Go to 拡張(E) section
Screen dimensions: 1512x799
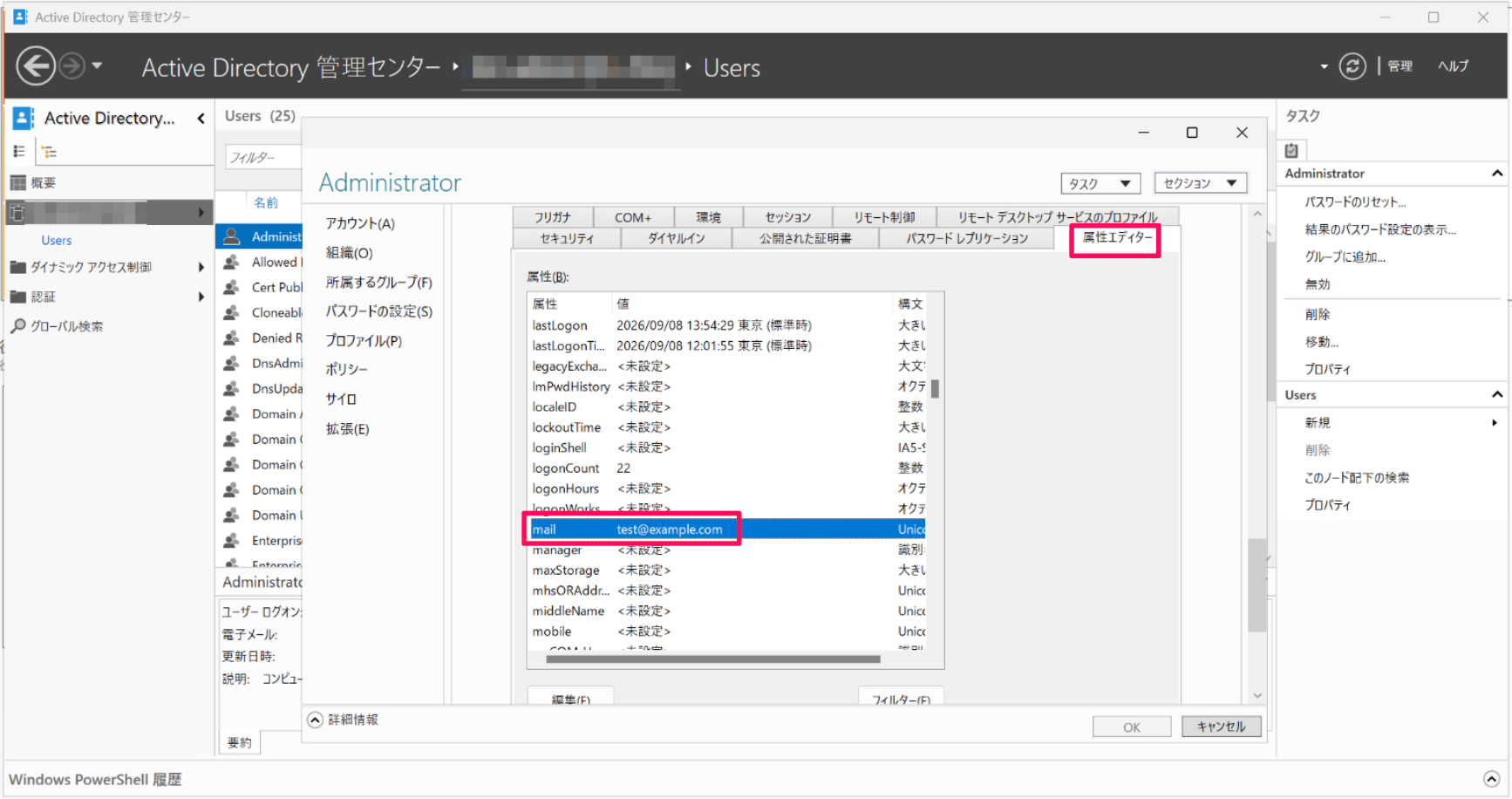347,429
